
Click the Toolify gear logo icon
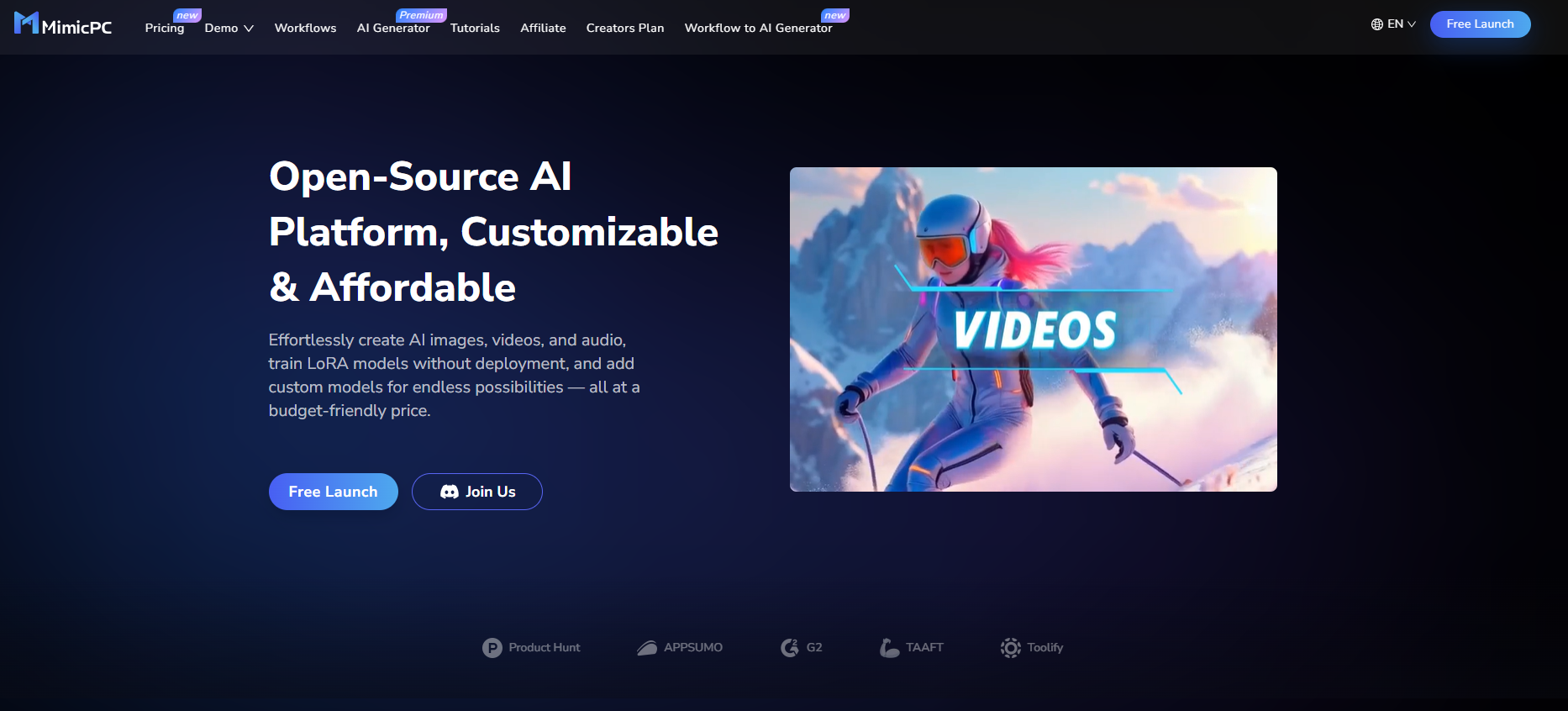[1011, 648]
